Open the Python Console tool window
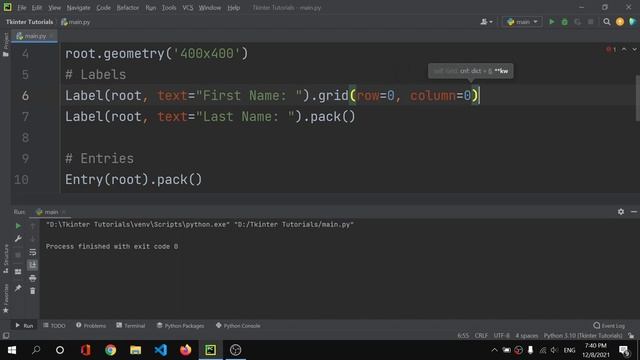The image size is (640, 360). 238,326
